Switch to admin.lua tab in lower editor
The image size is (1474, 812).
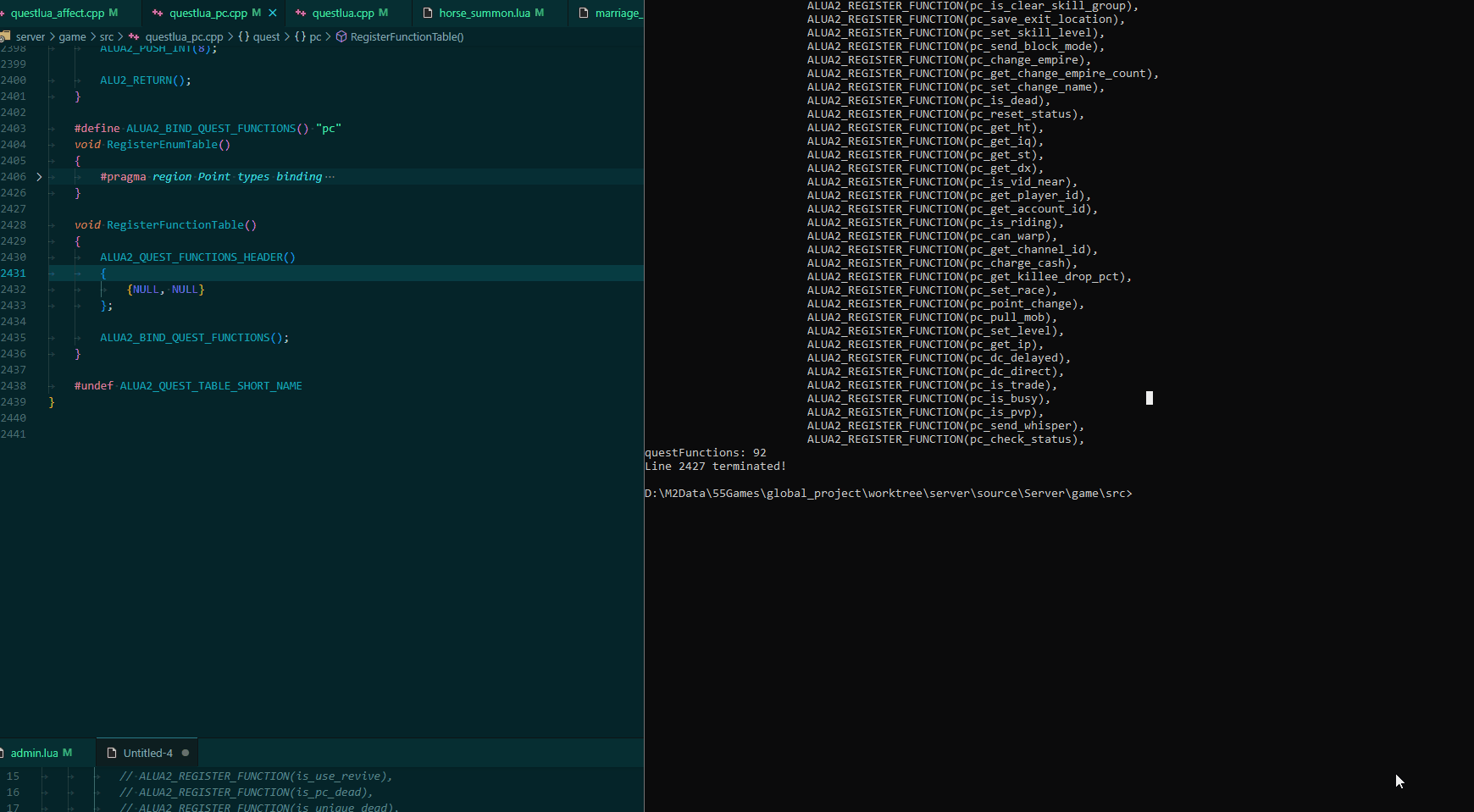34,753
